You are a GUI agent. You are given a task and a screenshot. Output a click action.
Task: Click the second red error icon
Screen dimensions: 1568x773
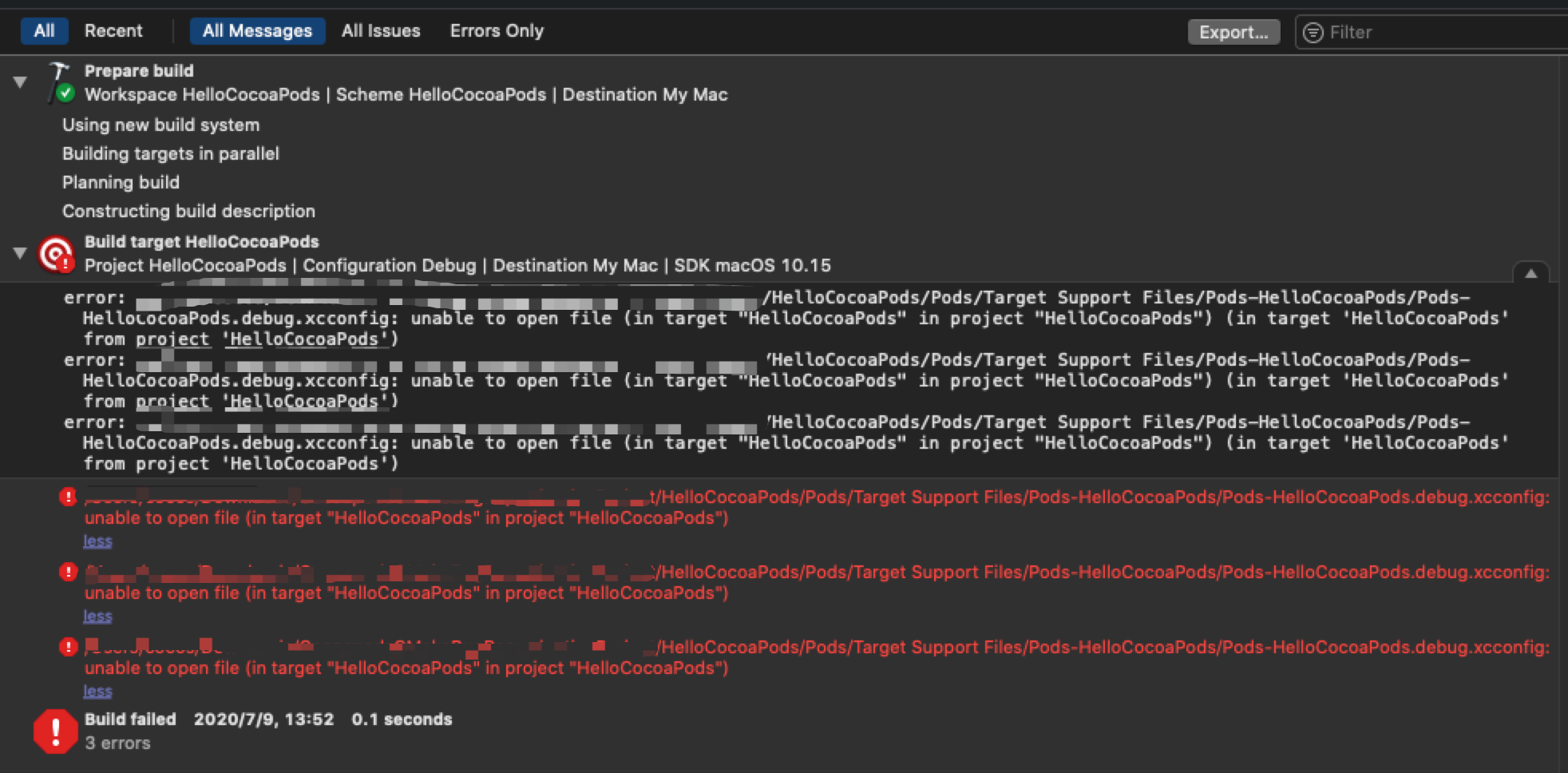68,572
